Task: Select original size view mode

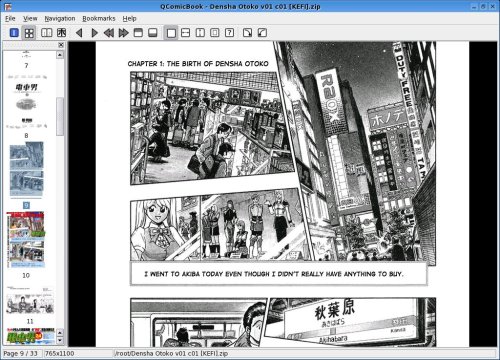Action: point(171,33)
